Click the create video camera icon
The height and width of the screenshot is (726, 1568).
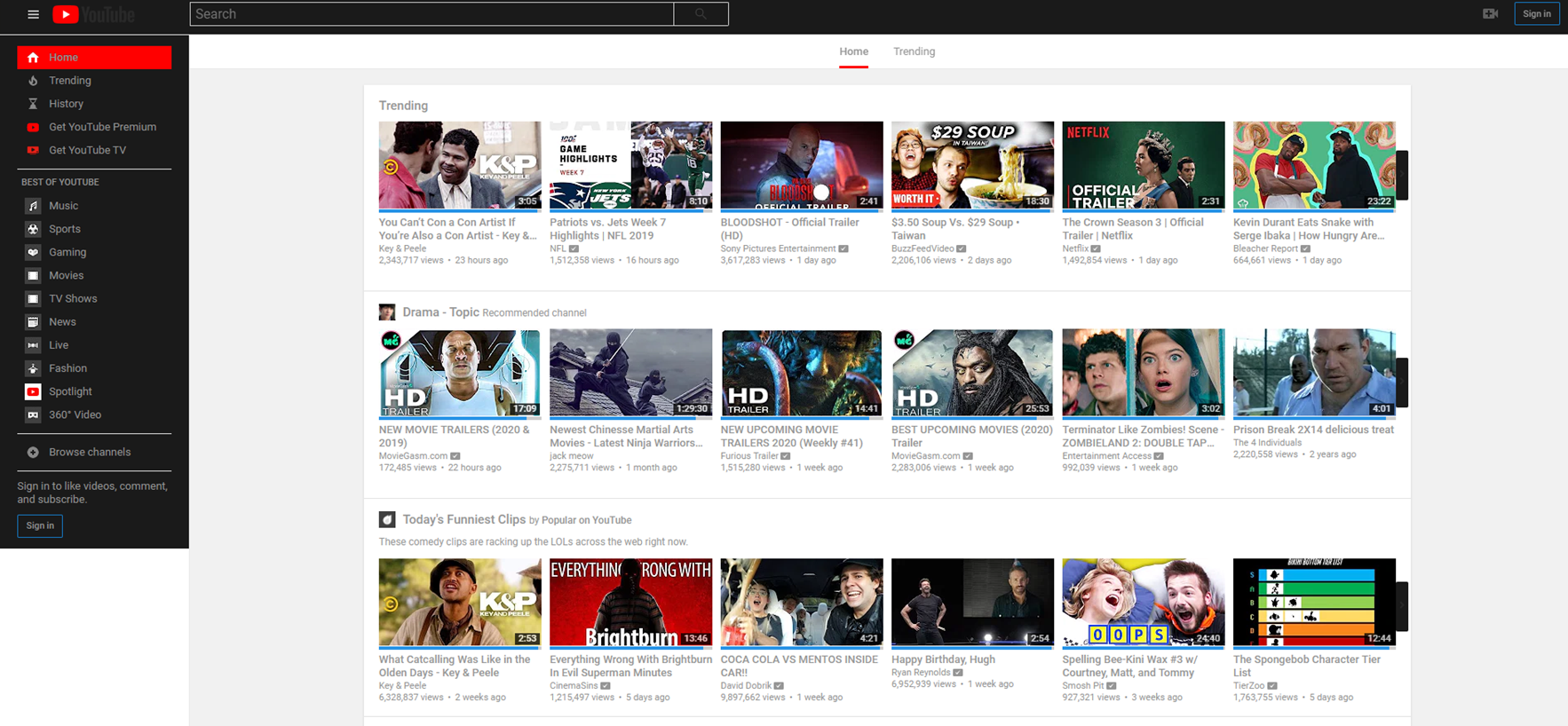(1490, 13)
